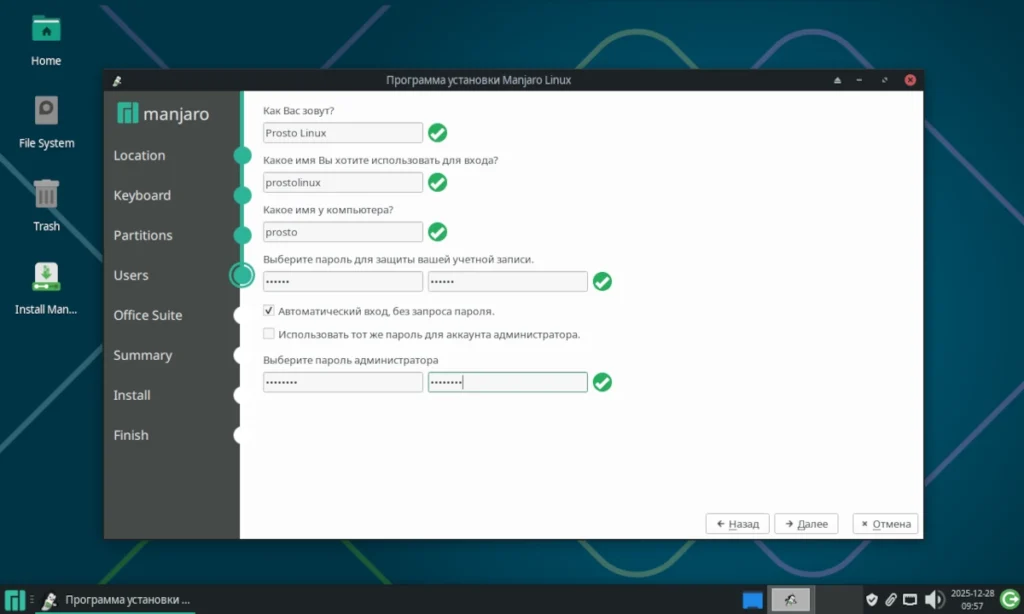Click the volume speaker tray icon

[x=934, y=600]
